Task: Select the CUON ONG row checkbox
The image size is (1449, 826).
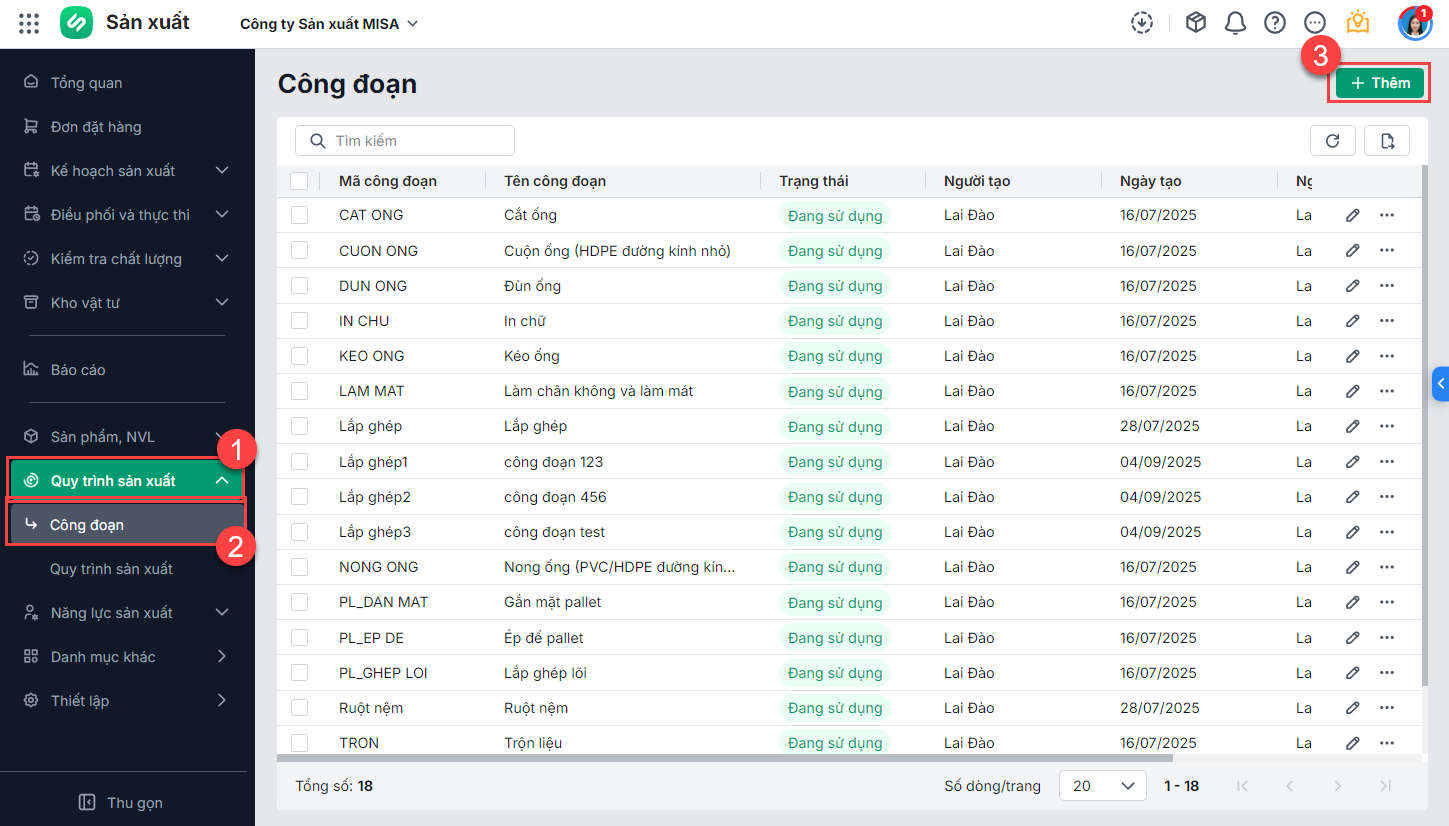Action: coord(299,251)
